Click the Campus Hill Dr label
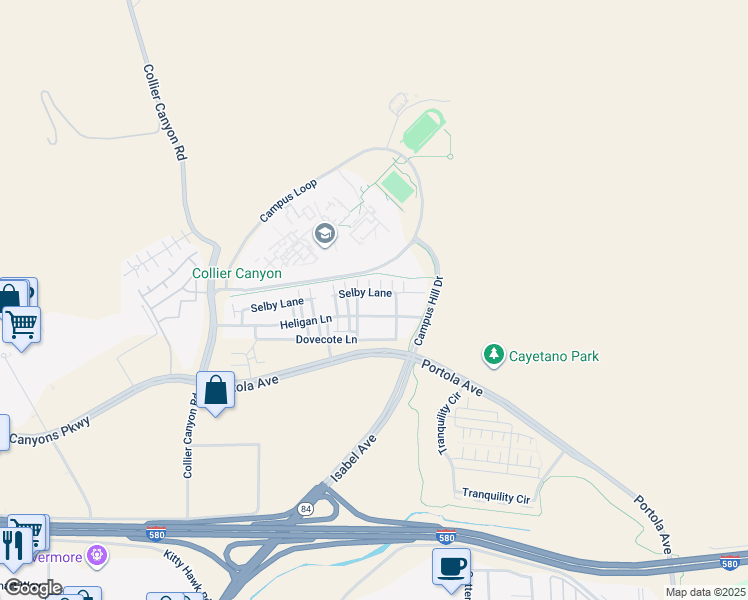The image size is (748, 600). (x=429, y=311)
